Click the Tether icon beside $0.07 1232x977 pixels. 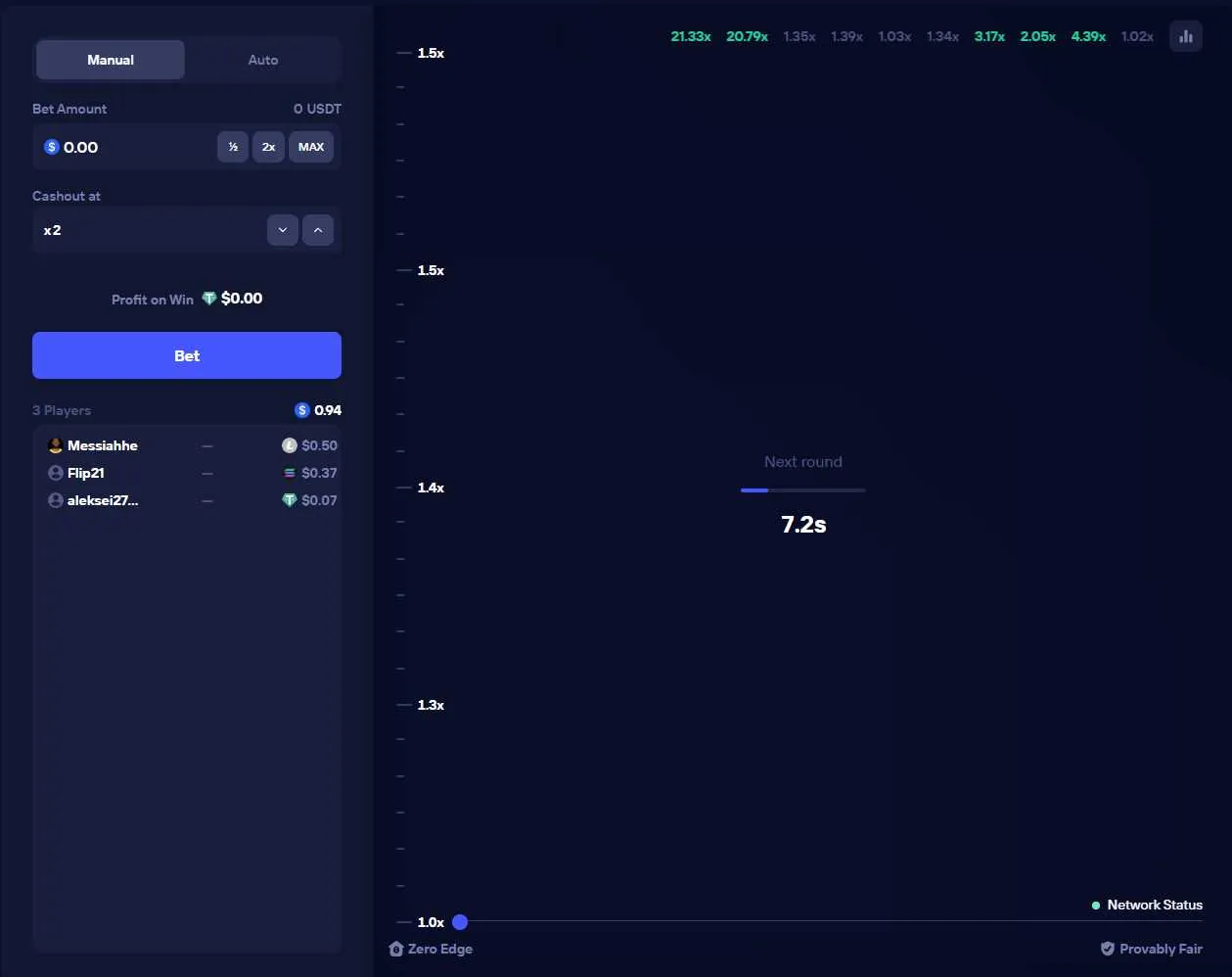click(x=290, y=500)
